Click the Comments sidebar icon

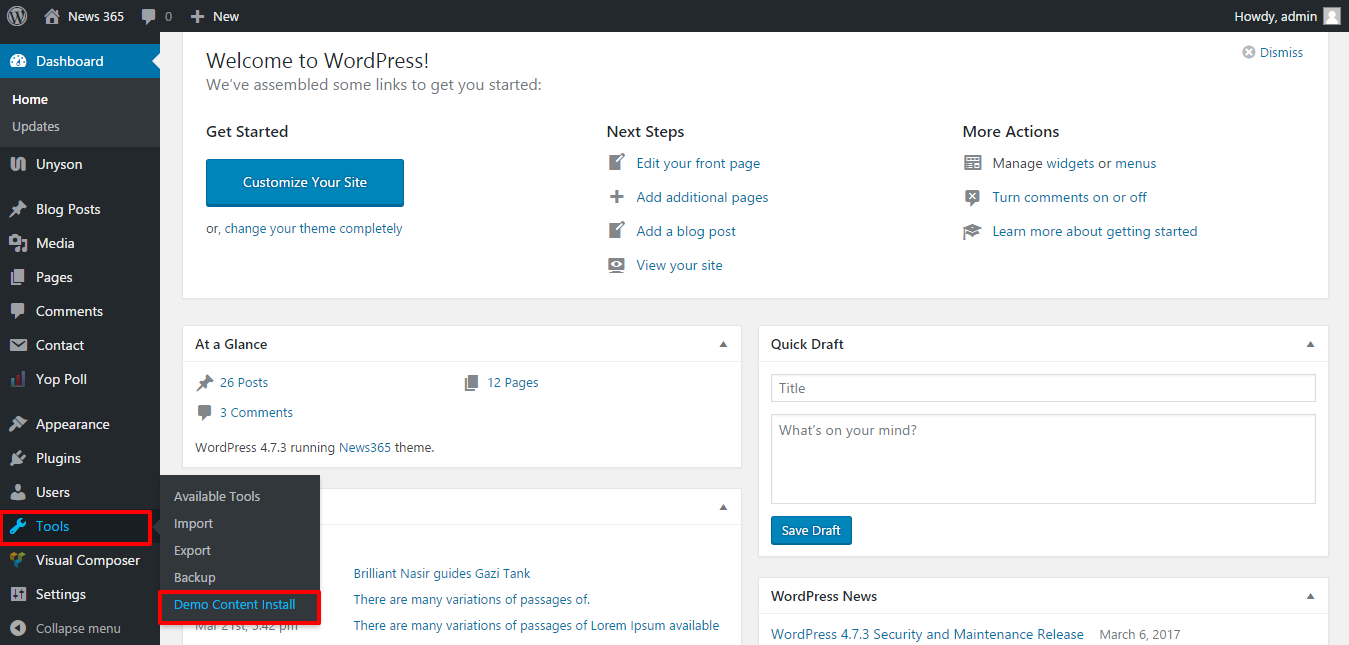[x=18, y=311]
